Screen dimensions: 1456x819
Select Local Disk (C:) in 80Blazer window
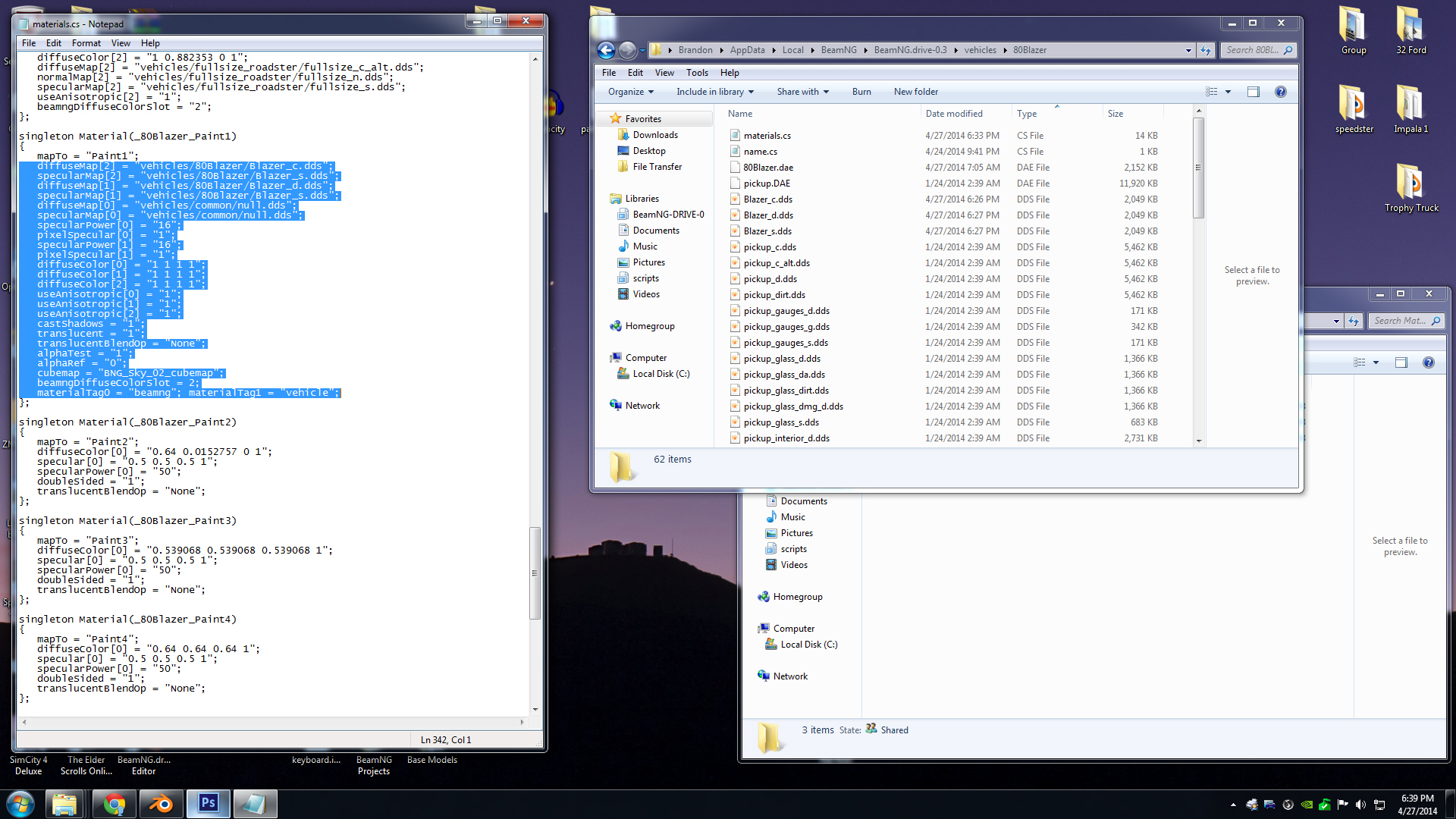[x=661, y=374]
